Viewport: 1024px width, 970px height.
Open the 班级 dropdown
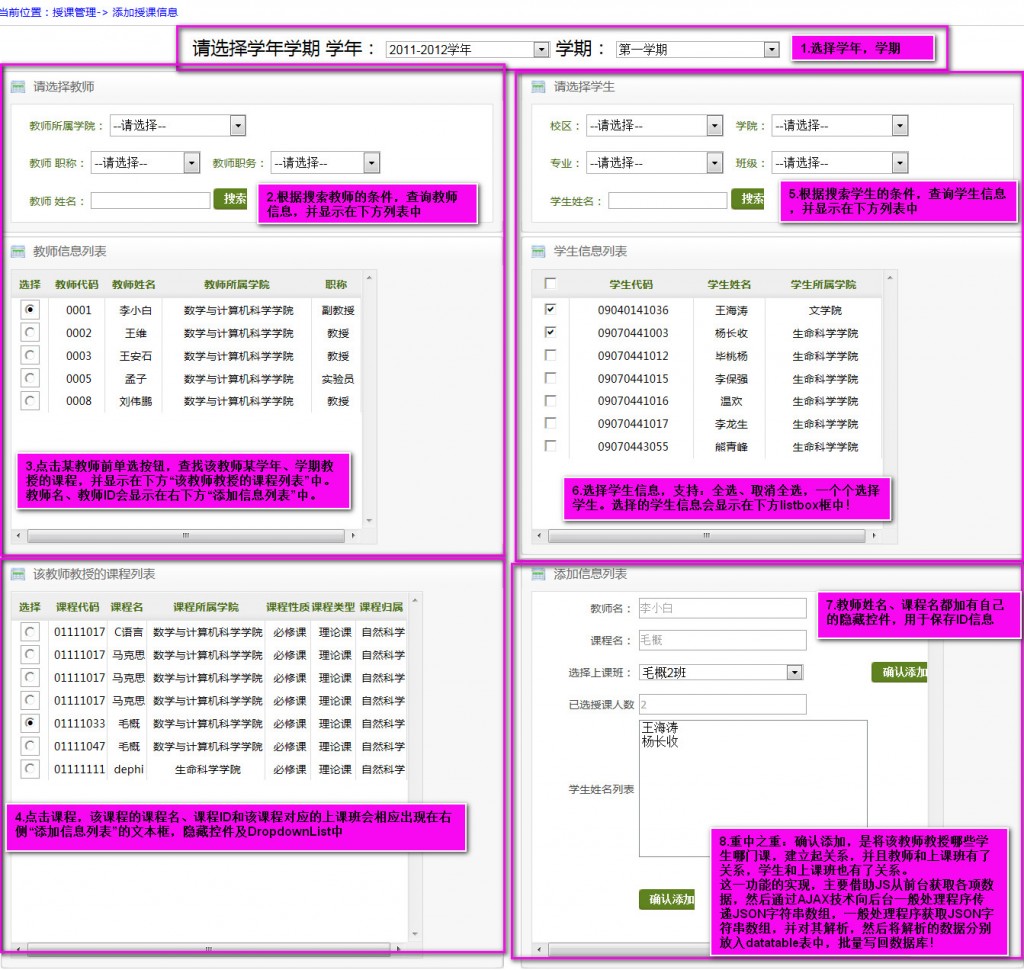tap(840, 163)
